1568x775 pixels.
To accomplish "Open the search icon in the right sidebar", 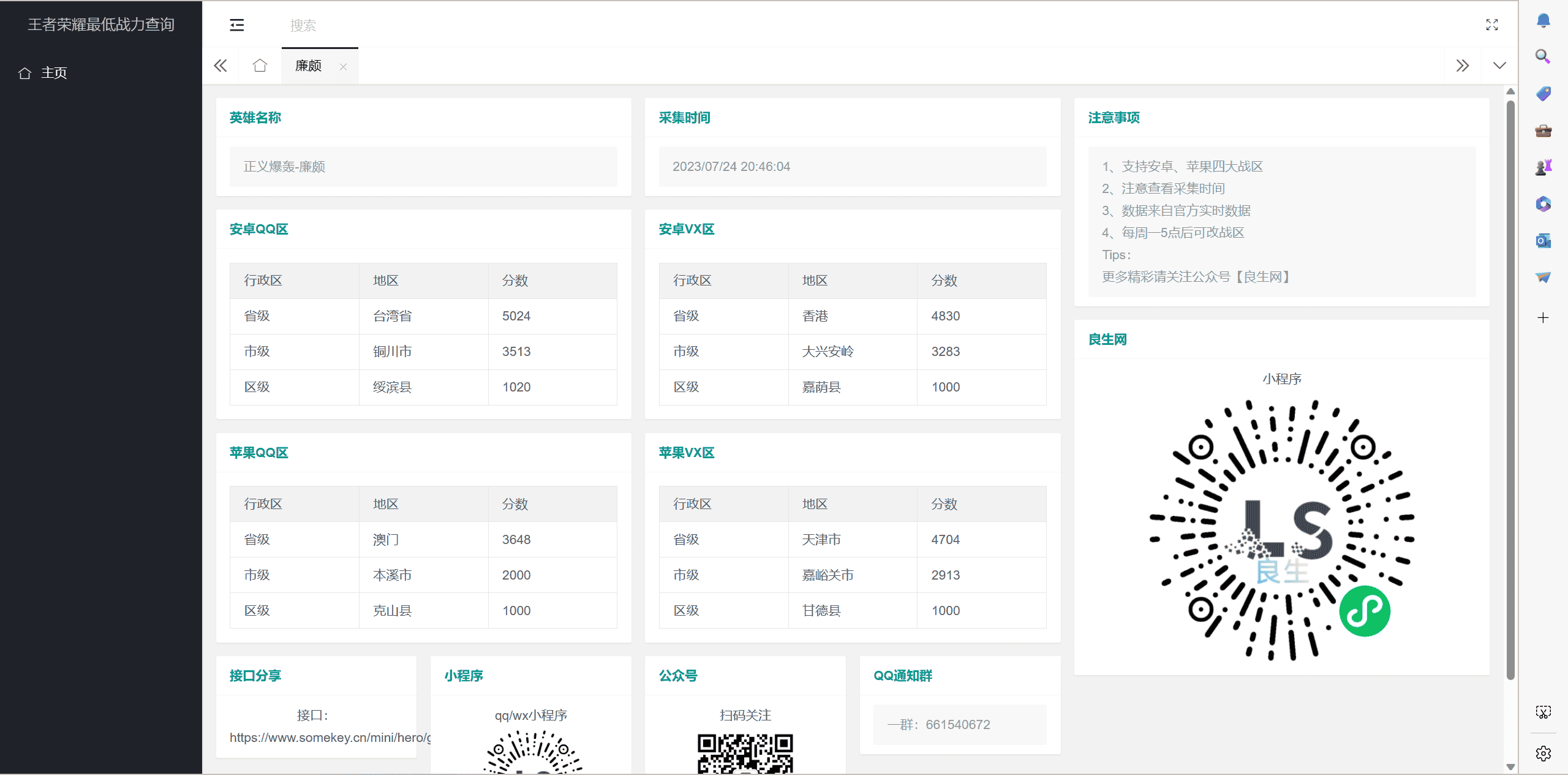I will pyautogui.click(x=1543, y=57).
